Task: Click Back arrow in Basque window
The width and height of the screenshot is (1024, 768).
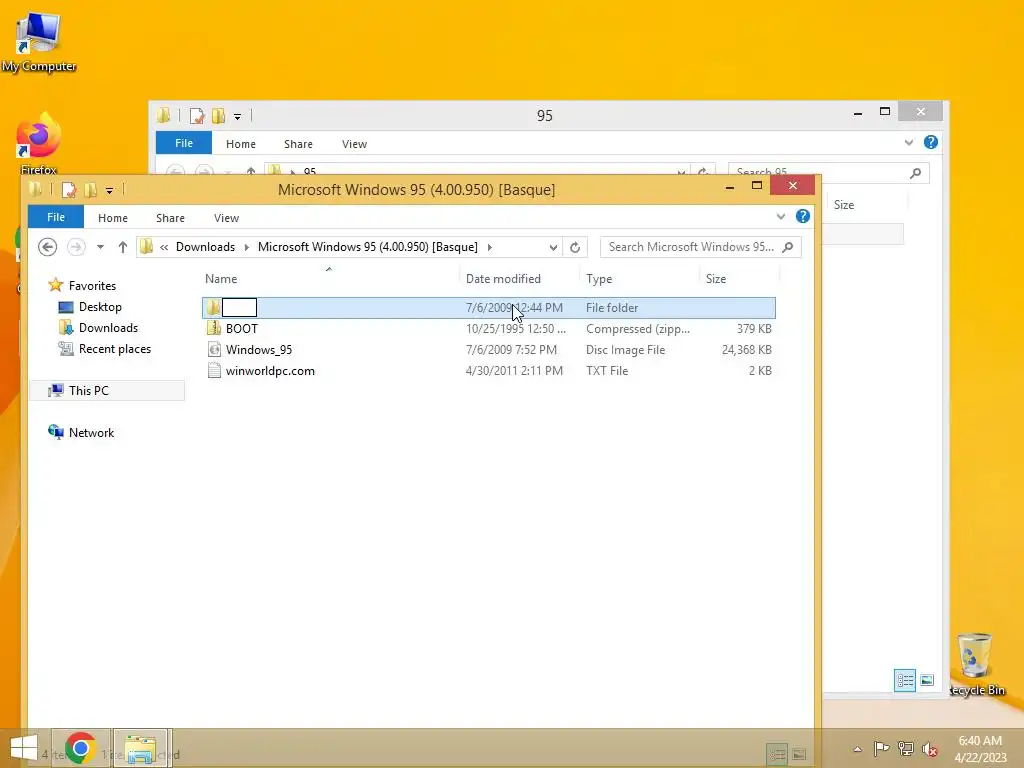Action: pyautogui.click(x=48, y=247)
